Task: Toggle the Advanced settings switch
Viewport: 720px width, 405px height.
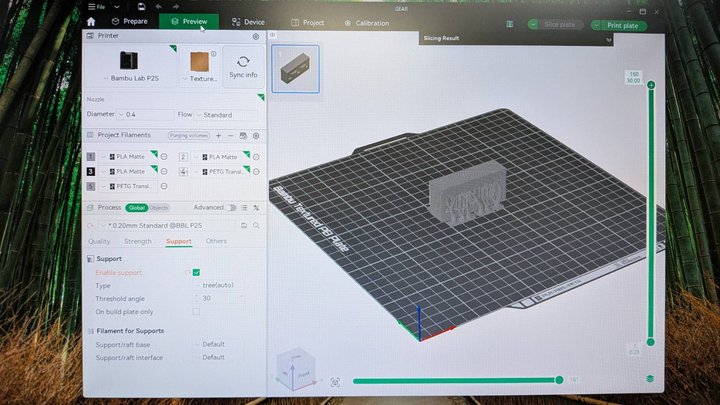Action: point(231,208)
